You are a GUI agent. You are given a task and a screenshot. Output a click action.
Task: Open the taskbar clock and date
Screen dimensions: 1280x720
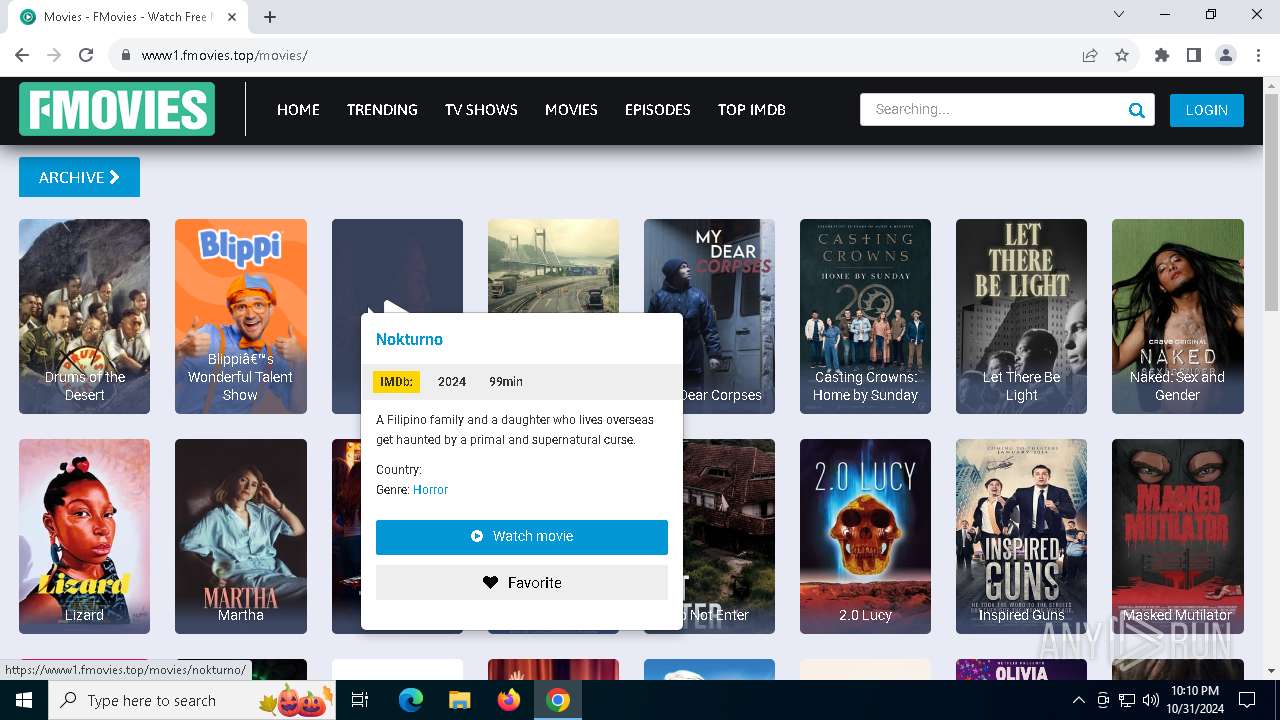click(1194, 700)
